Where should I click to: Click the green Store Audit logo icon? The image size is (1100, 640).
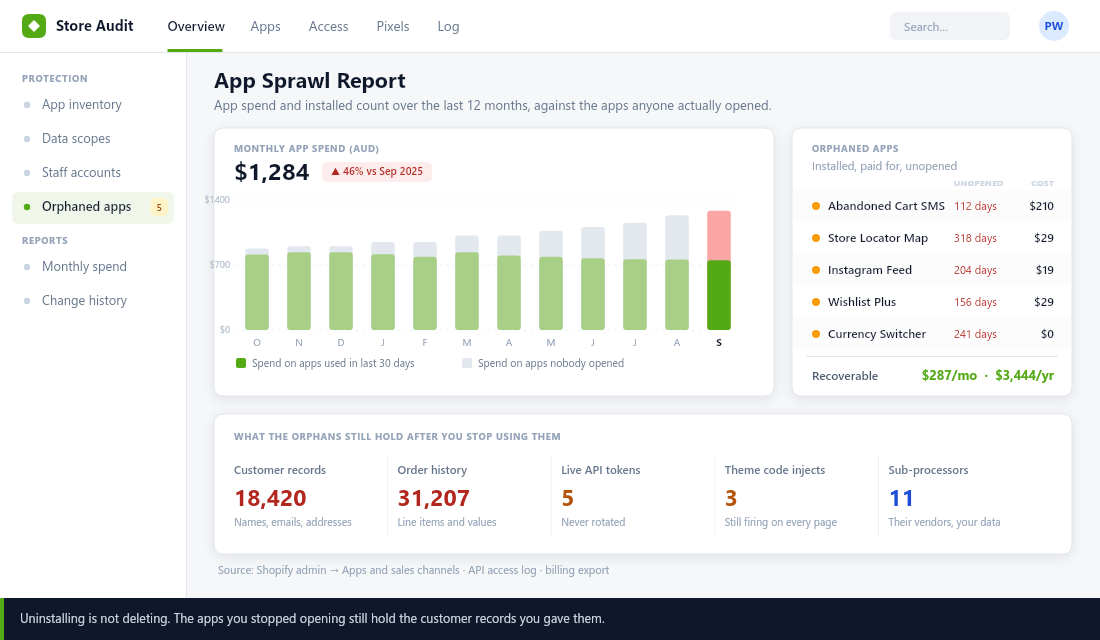[x=34, y=26]
